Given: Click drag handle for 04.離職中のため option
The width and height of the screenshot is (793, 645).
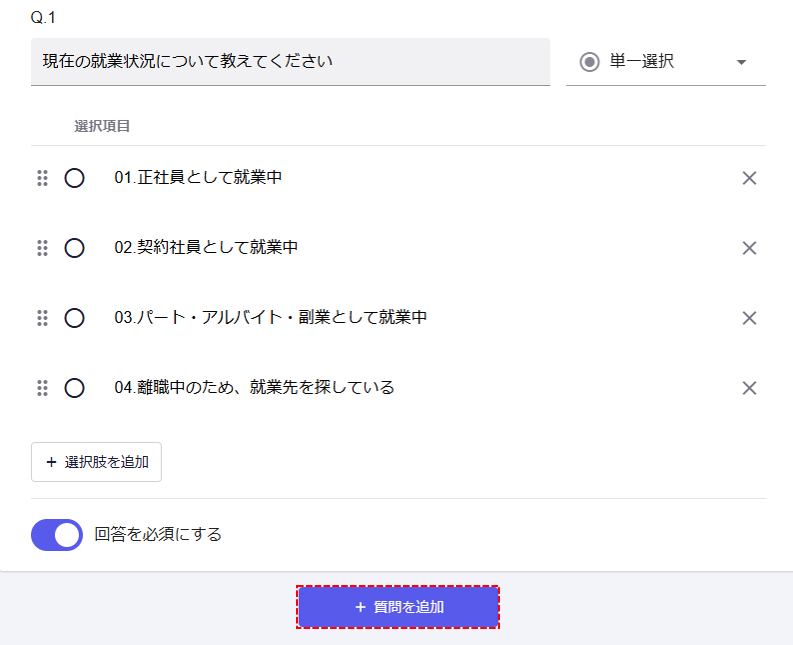Looking at the screenshot, I should click(42, 388).
